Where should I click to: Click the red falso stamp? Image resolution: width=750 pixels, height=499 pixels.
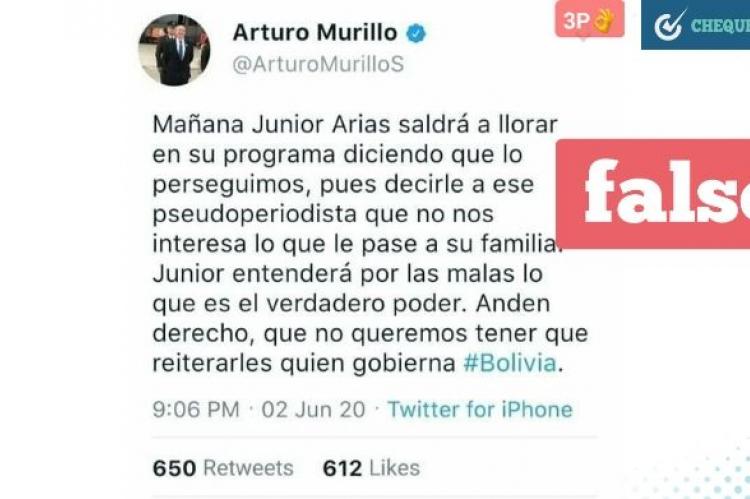point(653,193)
